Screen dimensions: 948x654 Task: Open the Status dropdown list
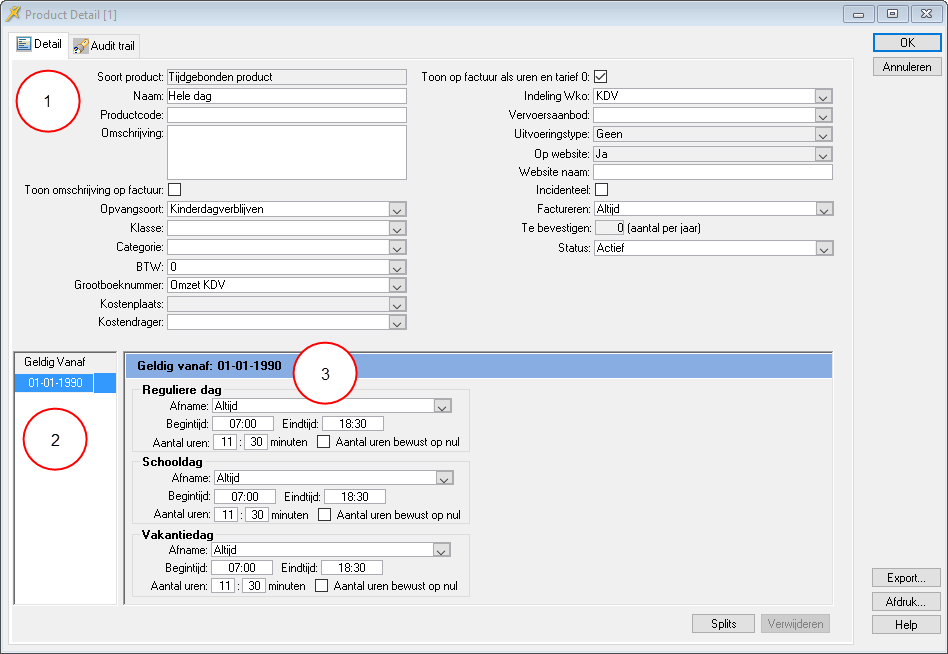823,248
